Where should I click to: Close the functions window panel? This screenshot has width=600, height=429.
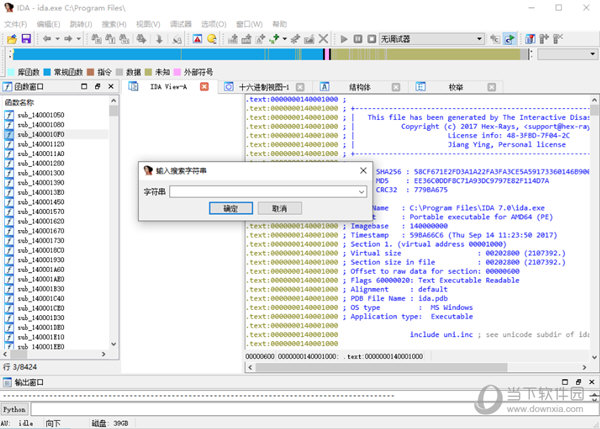[x=111, y=86]
